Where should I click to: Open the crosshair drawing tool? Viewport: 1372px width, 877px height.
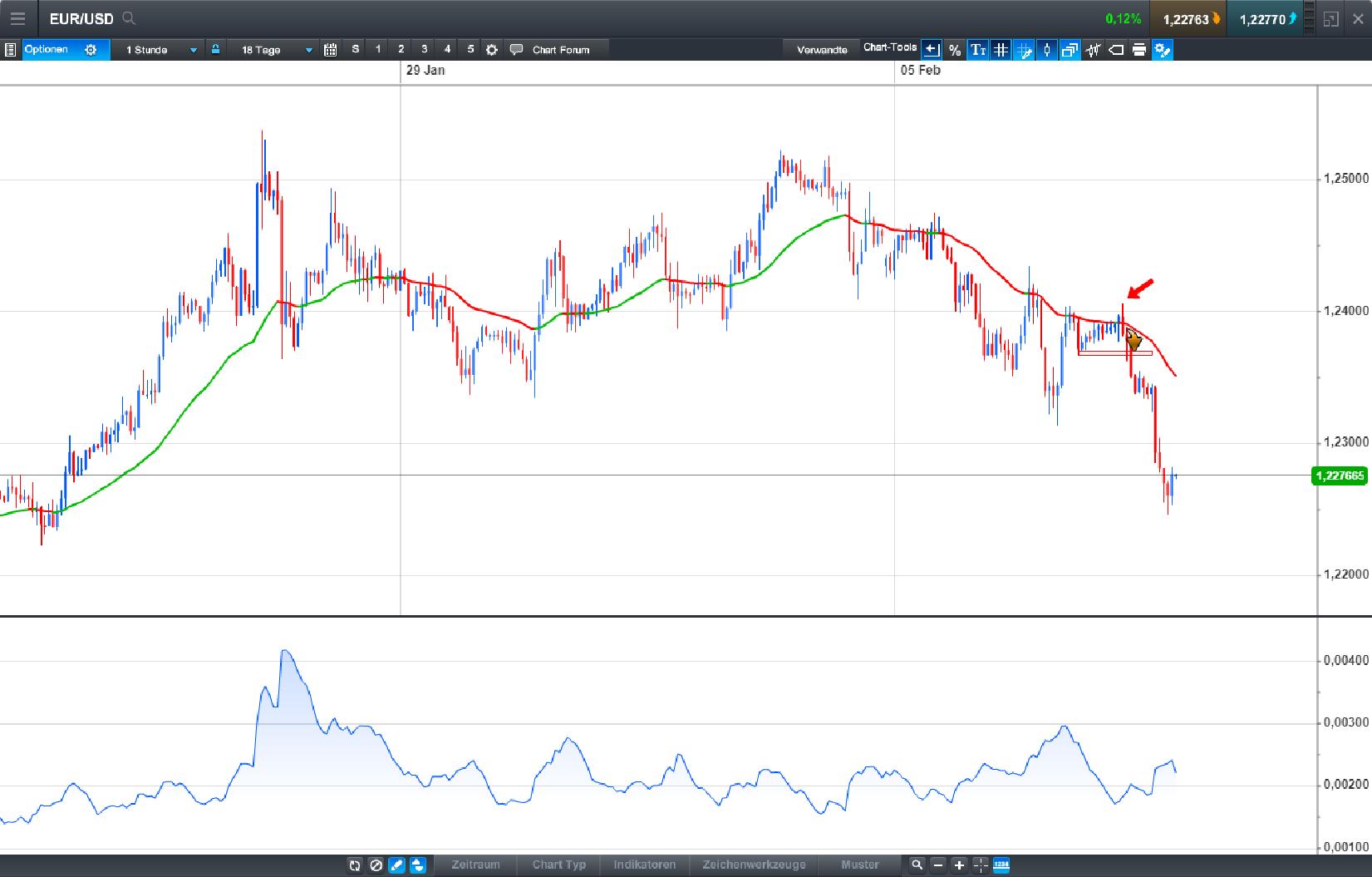tap(1023, 50)
